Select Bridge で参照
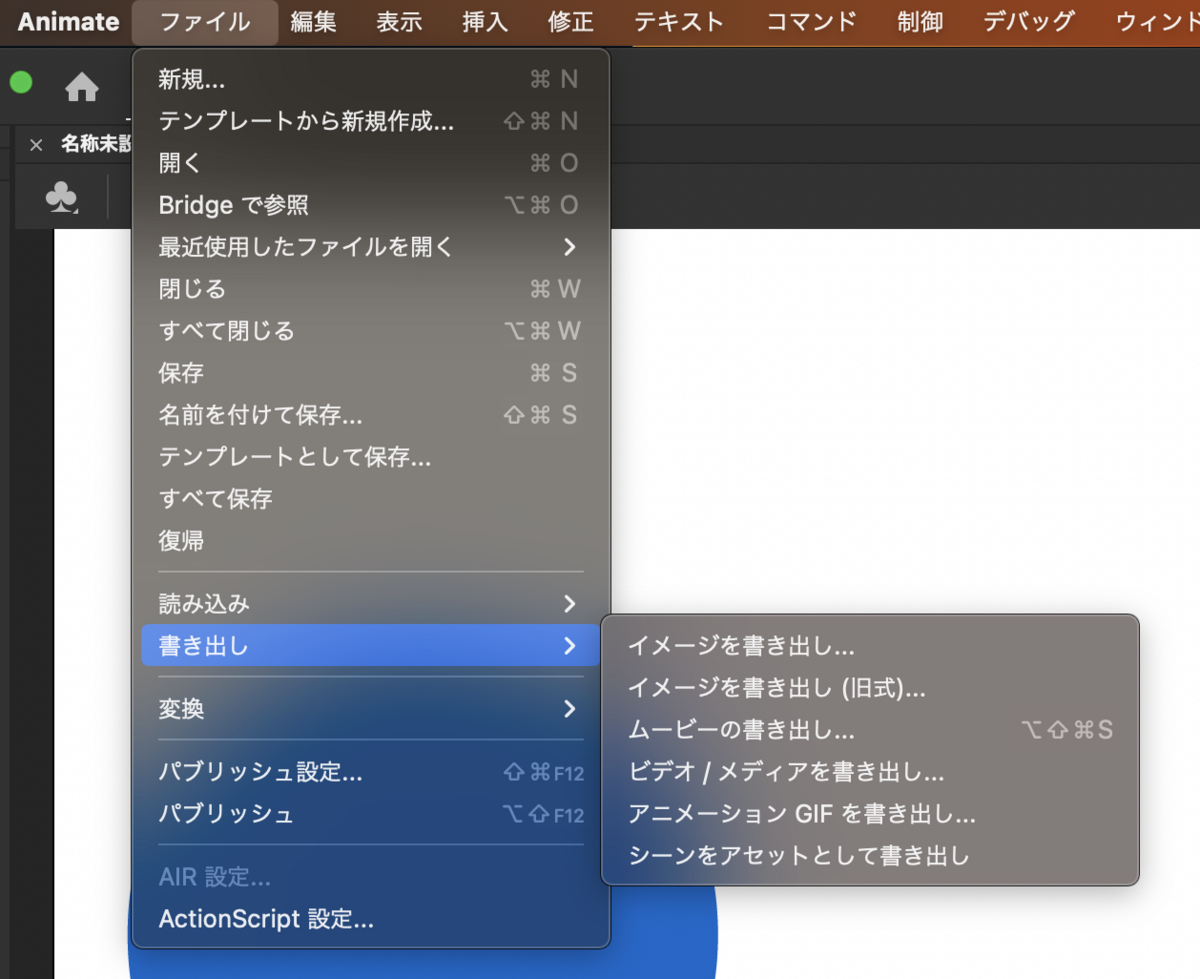The height and width of the screenshot is (979, 1200). click(371, 206)
